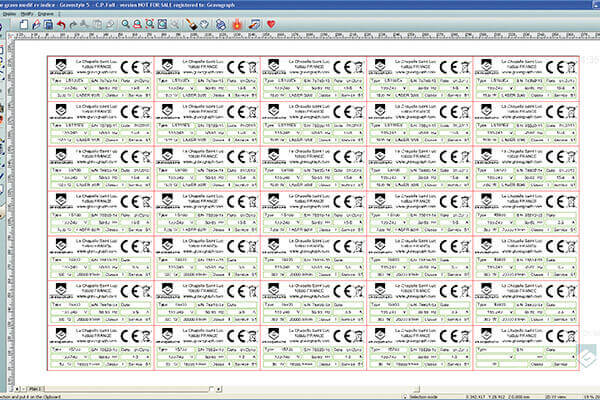Screen dimensions: 600x400
Task: Select the blank label with empty Type field
Action: pyautogui.click(x=526, y=348)
